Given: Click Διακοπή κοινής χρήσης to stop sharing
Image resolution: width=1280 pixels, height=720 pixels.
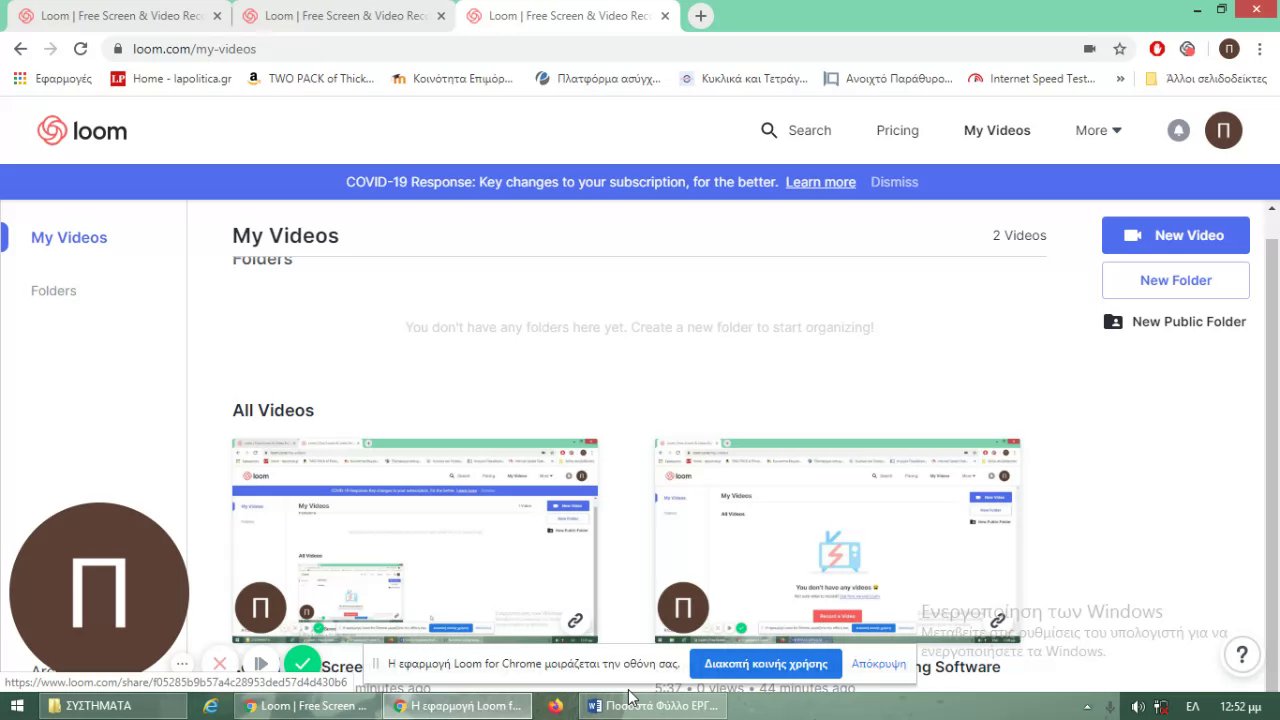Looking at the screenshot, I should [765, 664].
